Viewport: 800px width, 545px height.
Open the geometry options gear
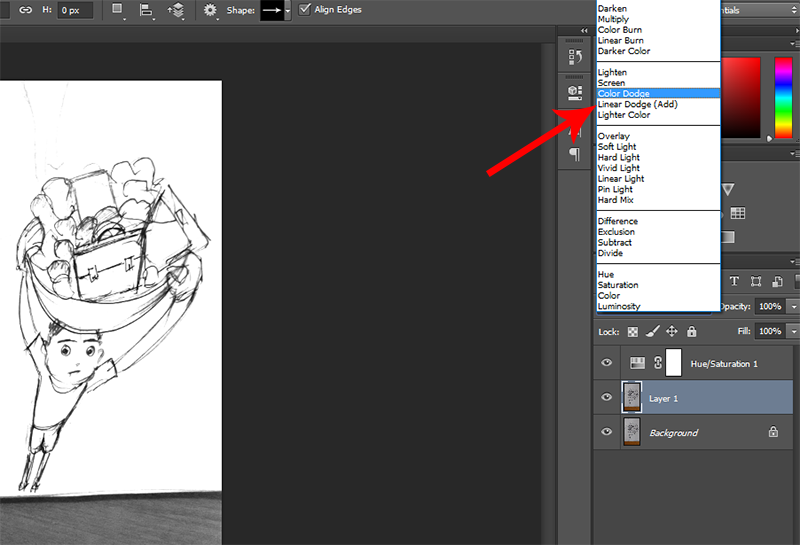click(210, 10)
